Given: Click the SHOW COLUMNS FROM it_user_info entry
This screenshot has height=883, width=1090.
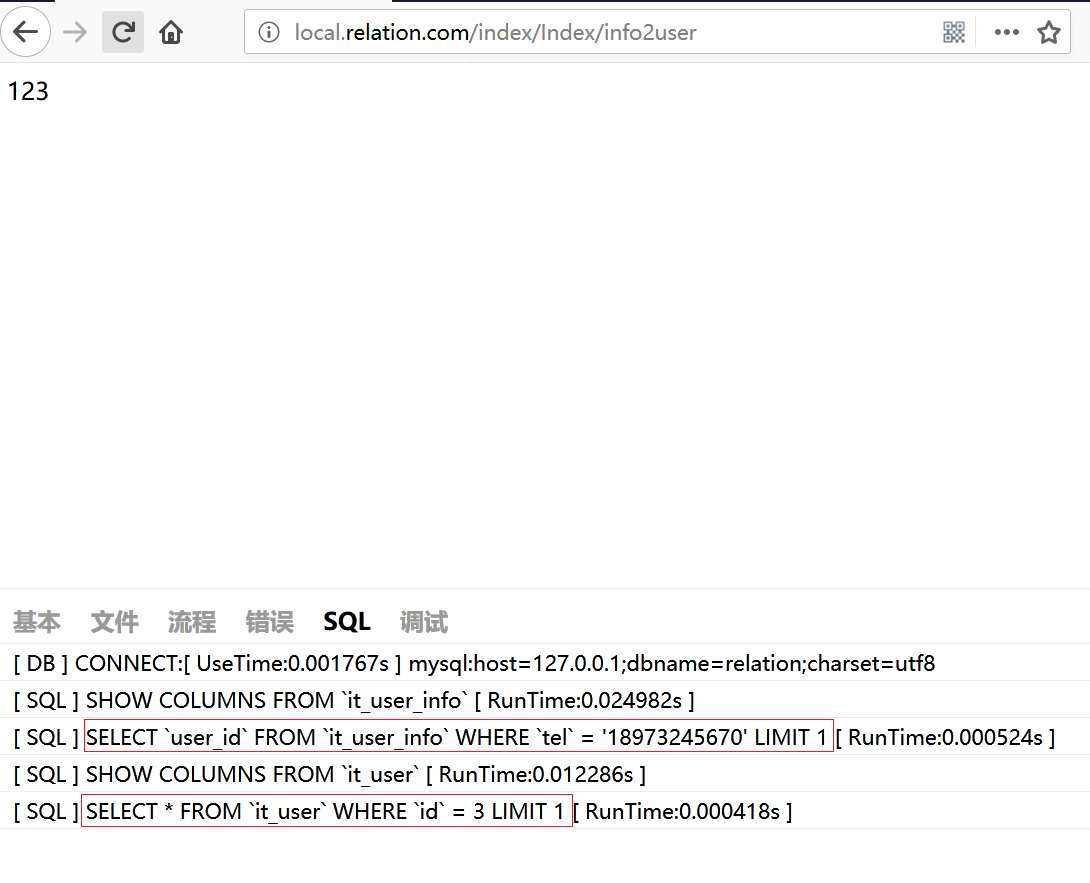Looking at the screenshot, I should click(x=353, y=700).
